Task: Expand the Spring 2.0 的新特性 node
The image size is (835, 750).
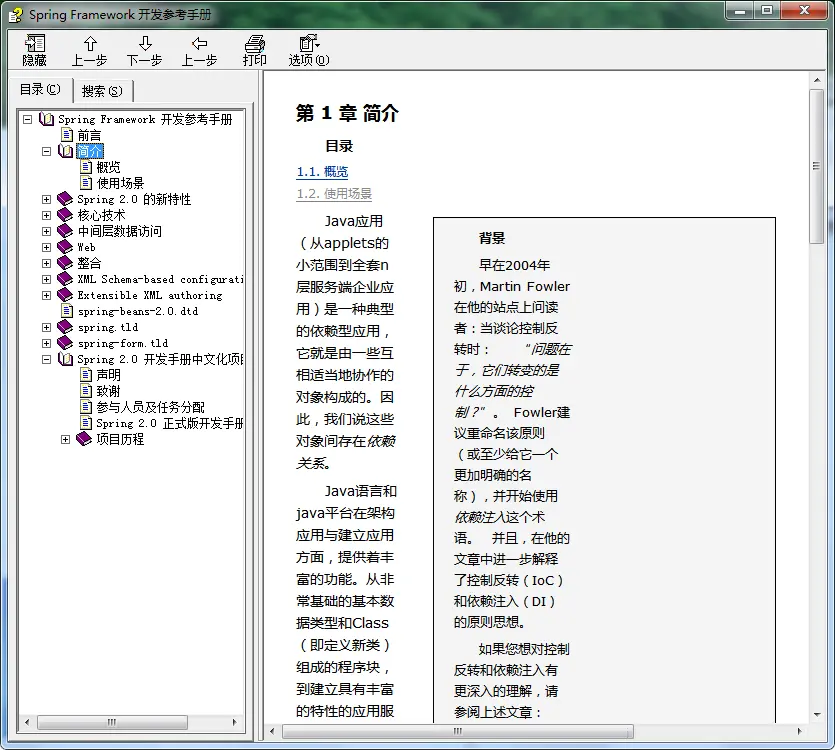Action: click(x=46, y=199)
